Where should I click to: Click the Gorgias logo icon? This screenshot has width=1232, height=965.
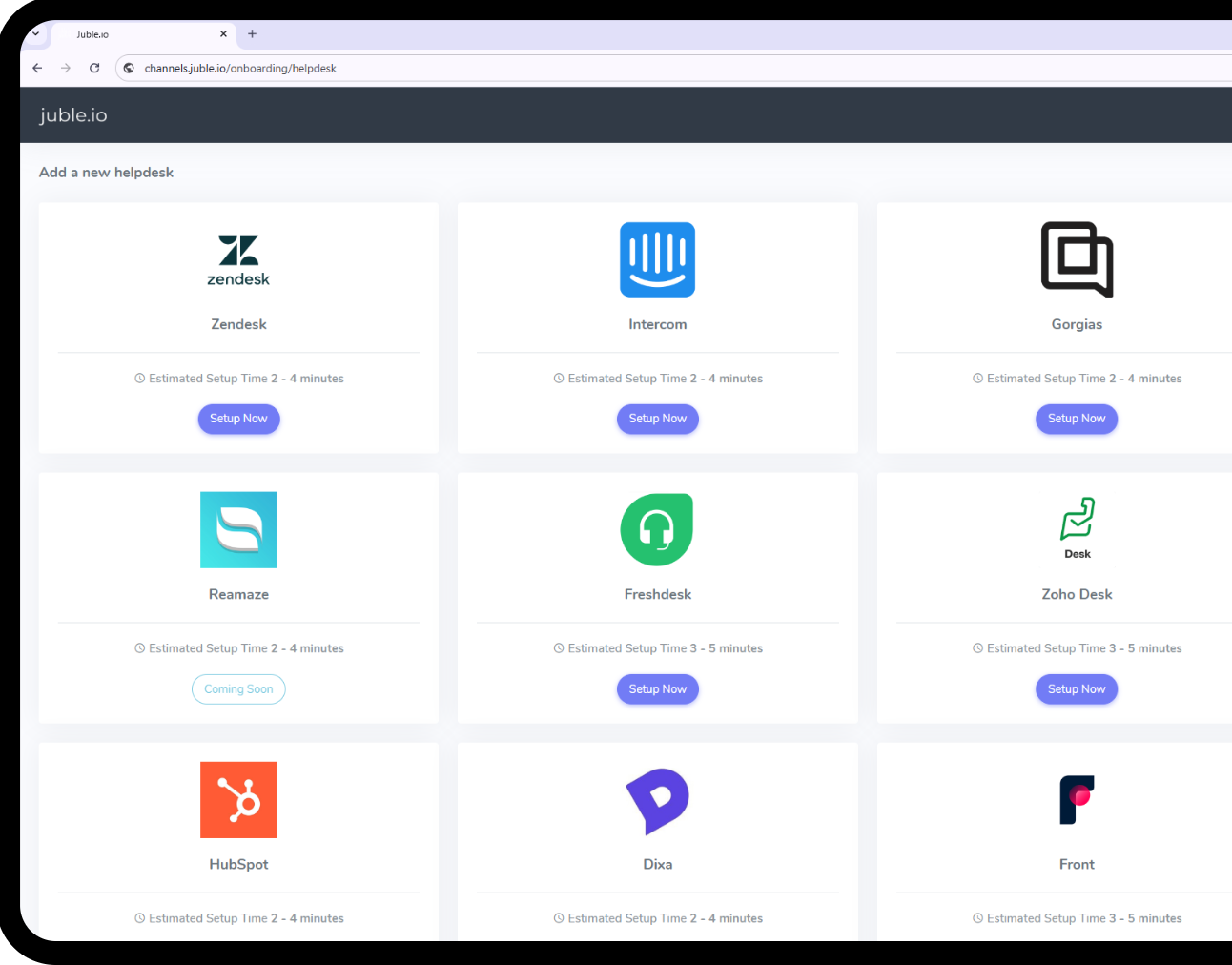(1077, 259)
